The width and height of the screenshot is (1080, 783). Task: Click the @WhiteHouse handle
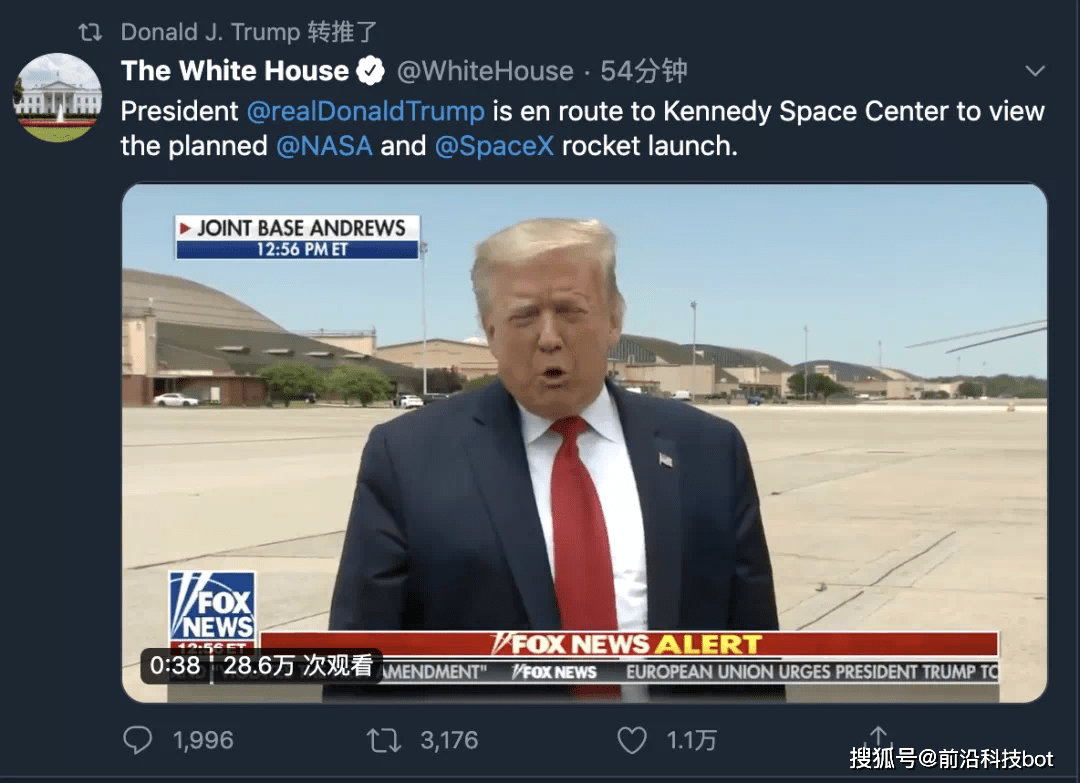tap(485, 71)
